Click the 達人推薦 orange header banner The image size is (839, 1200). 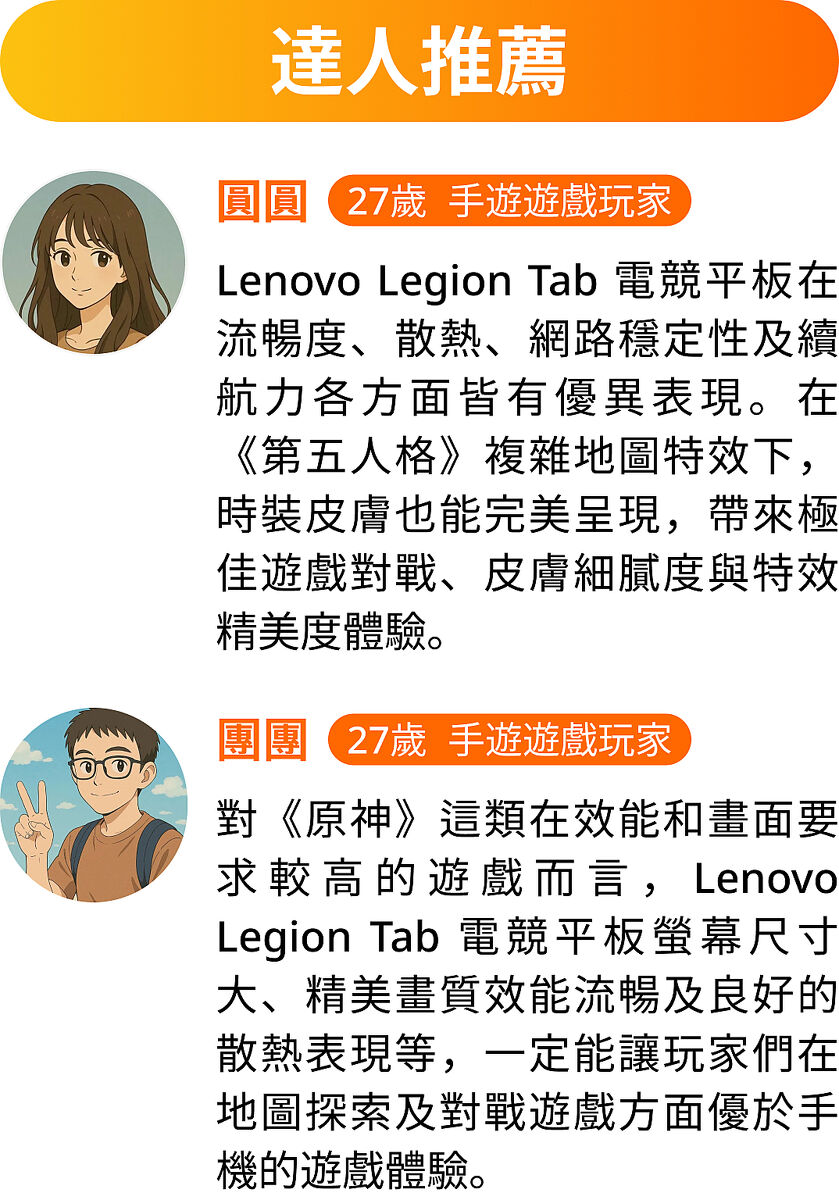pyautogui.click(x=419, y=61)
